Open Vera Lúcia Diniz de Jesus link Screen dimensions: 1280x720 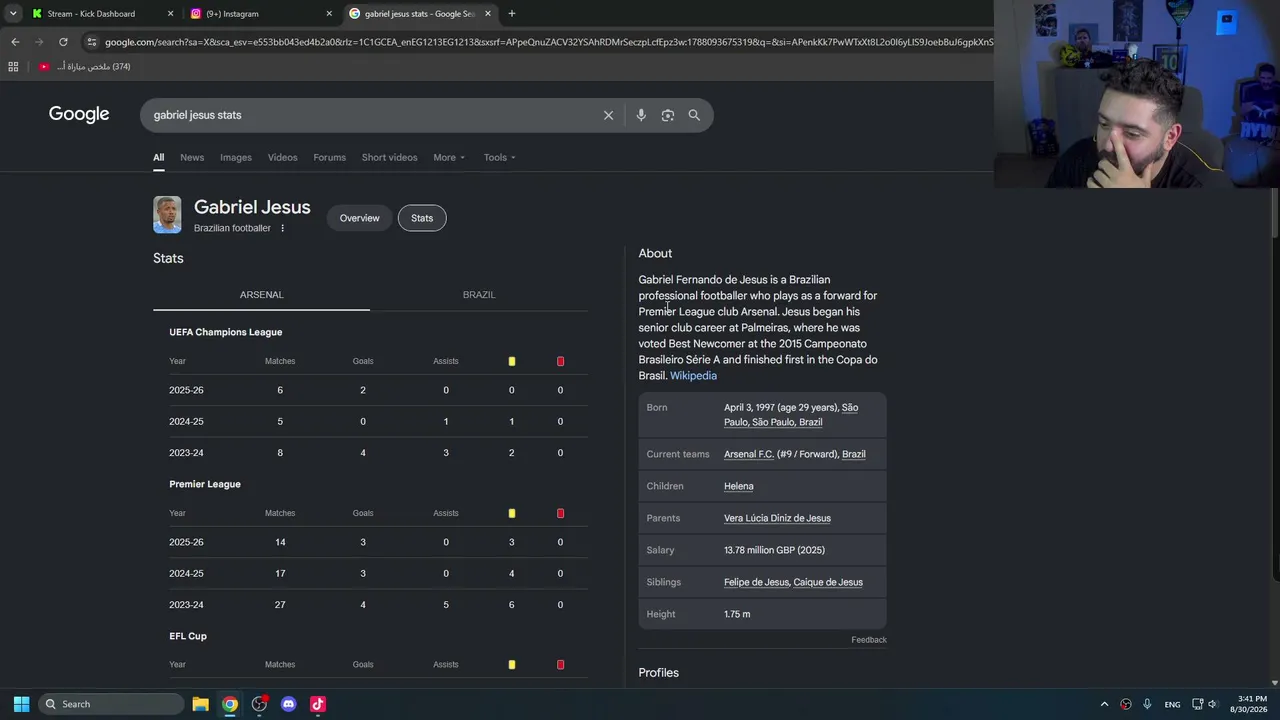tap(777, 518)
